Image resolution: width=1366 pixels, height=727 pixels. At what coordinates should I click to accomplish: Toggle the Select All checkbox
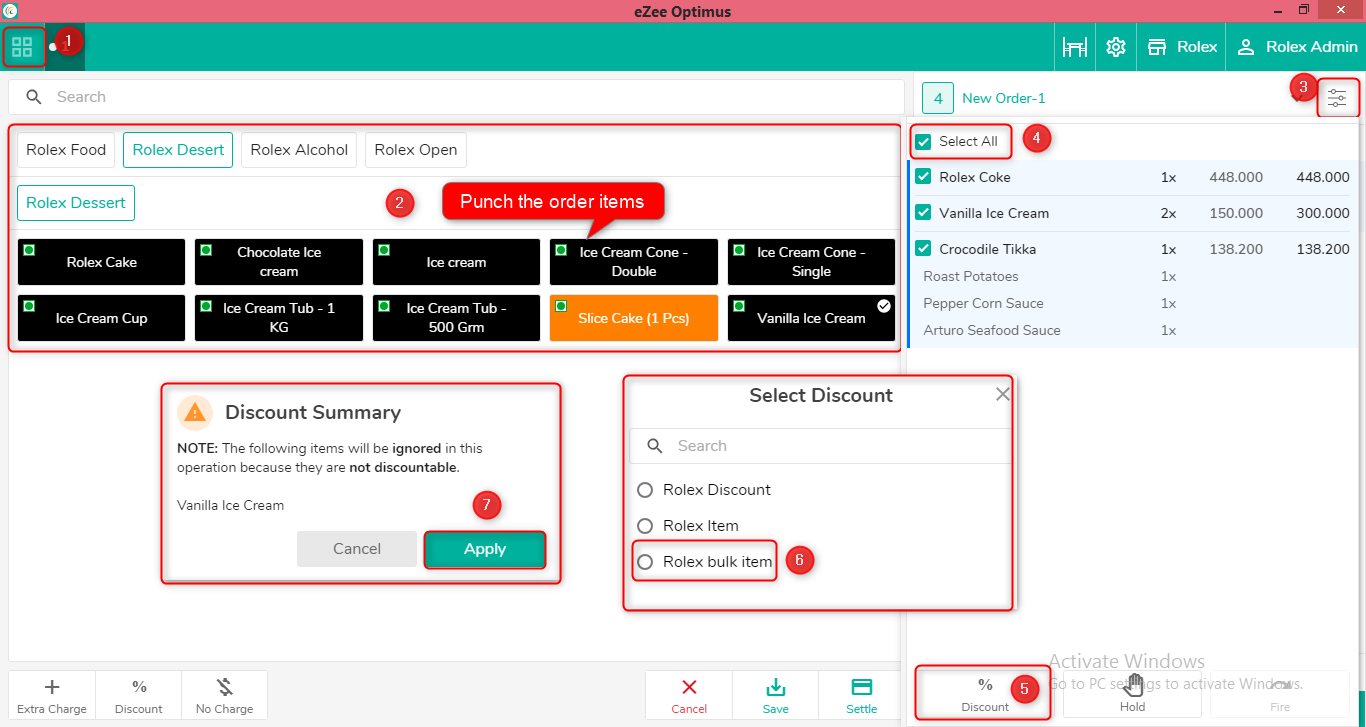(924, 142)
